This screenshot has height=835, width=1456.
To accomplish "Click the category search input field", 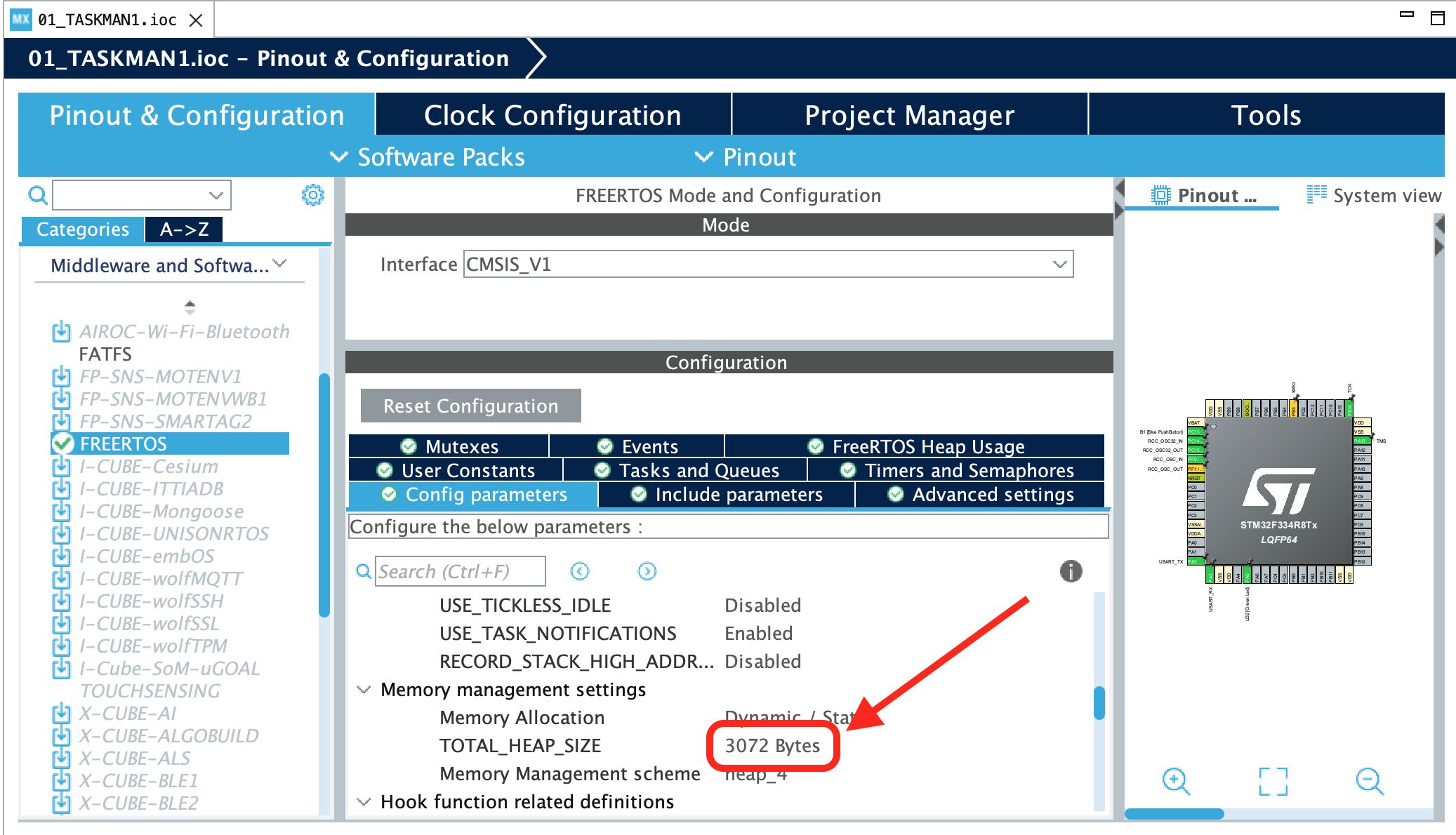I will click(x=142, y=195).
